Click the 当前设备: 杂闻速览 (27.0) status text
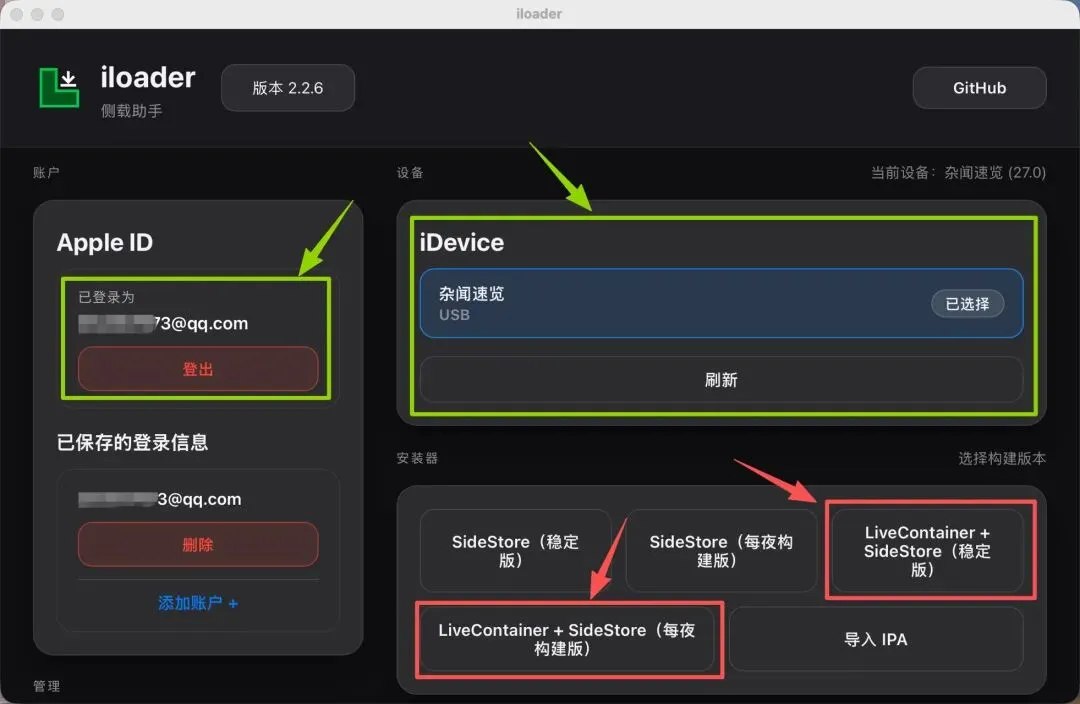The width and height of the screenshot is (1080, 704). click(958, 172)
